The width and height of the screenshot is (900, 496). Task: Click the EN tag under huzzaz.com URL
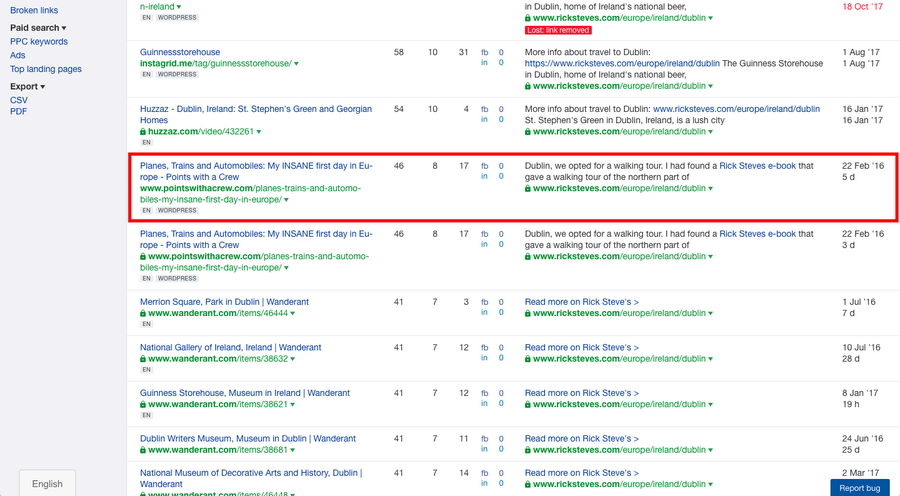(x=146, y=142)
